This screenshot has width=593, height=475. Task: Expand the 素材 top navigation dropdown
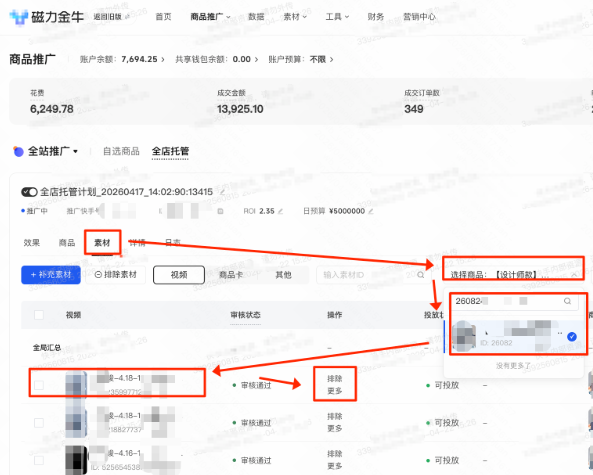[295, 17]
